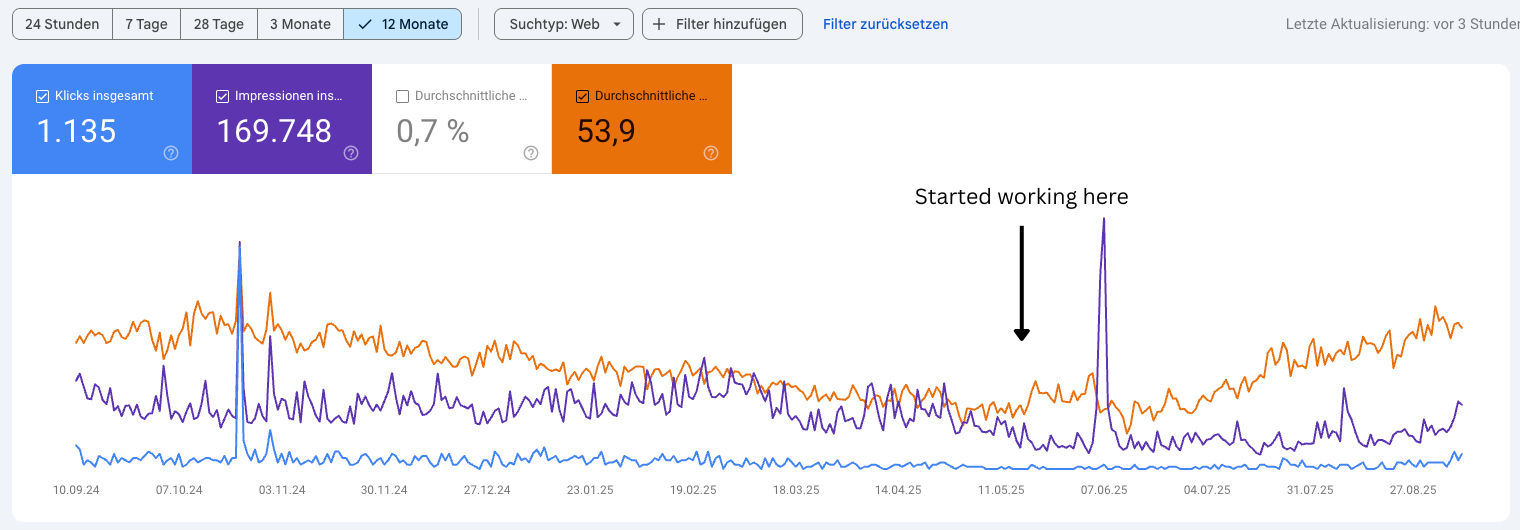Toggle the Impressionen checkbox
Image resolution: width=1520 pixels, height=530 pixels.
222,96
